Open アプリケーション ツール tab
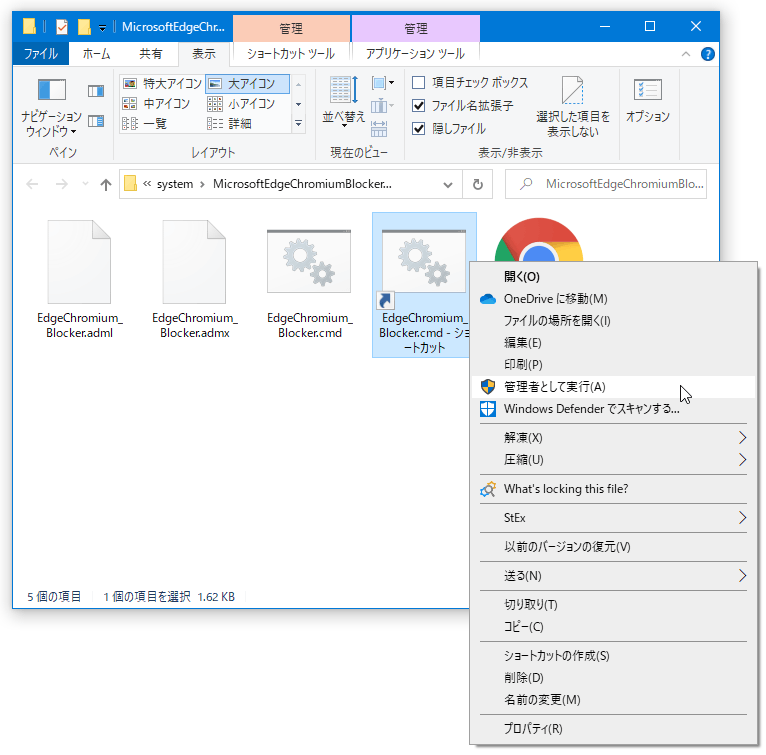 [415, 54]
